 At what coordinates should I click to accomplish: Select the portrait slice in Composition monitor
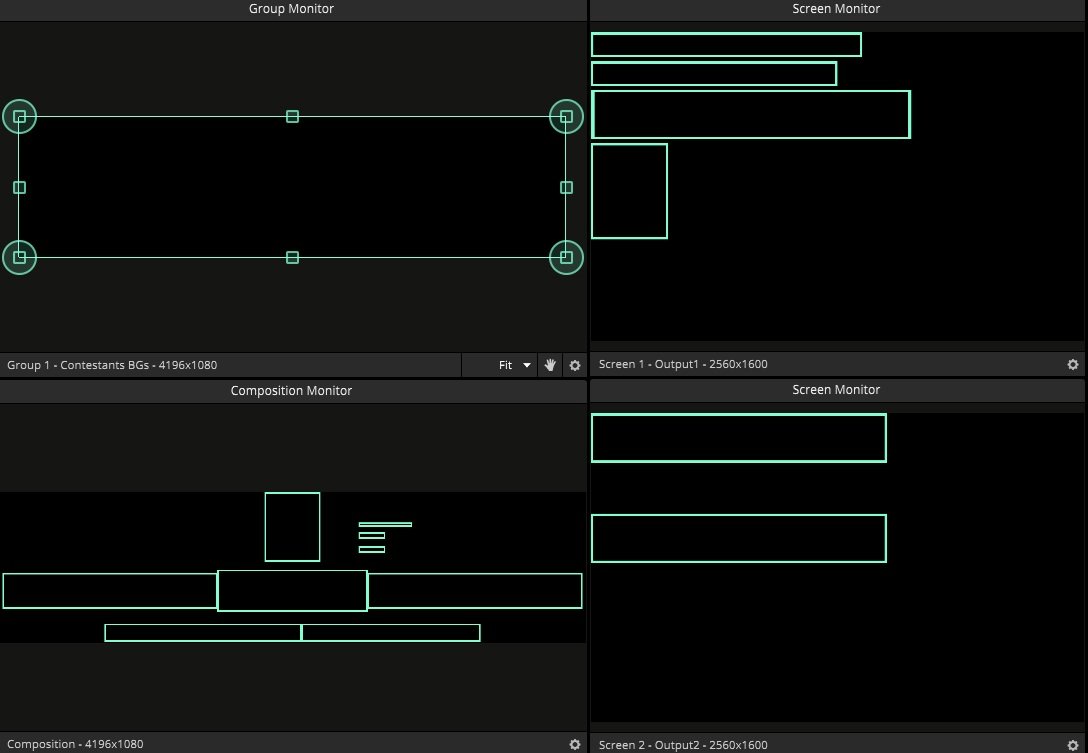[x=292, y=527]
